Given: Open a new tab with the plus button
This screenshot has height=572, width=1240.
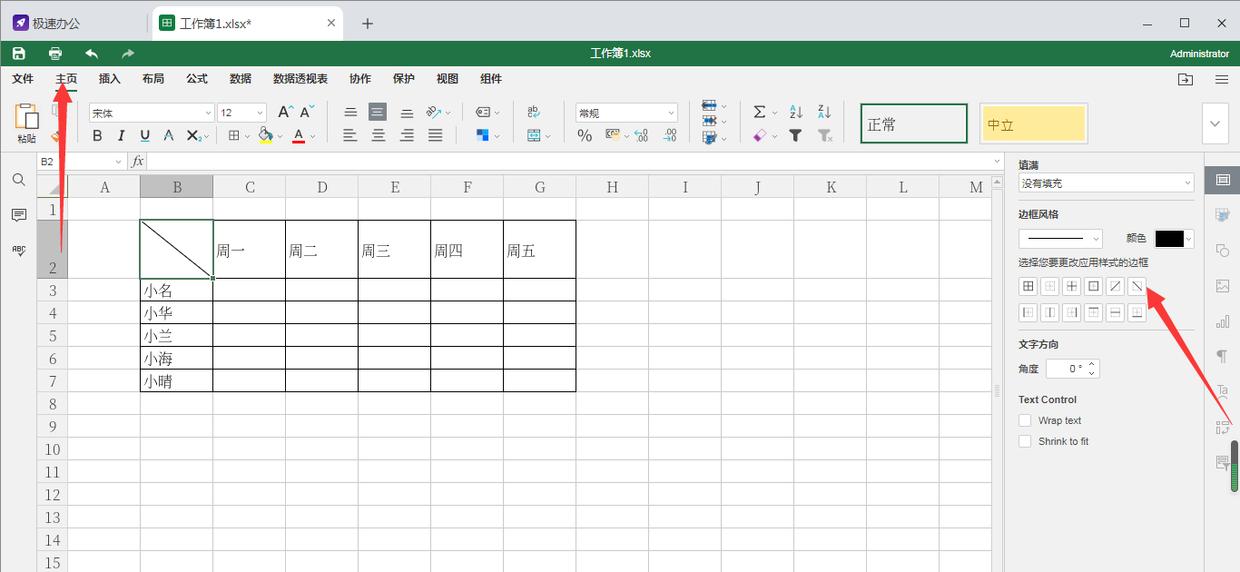Looking at the screenshot, I should coord(367,23).
